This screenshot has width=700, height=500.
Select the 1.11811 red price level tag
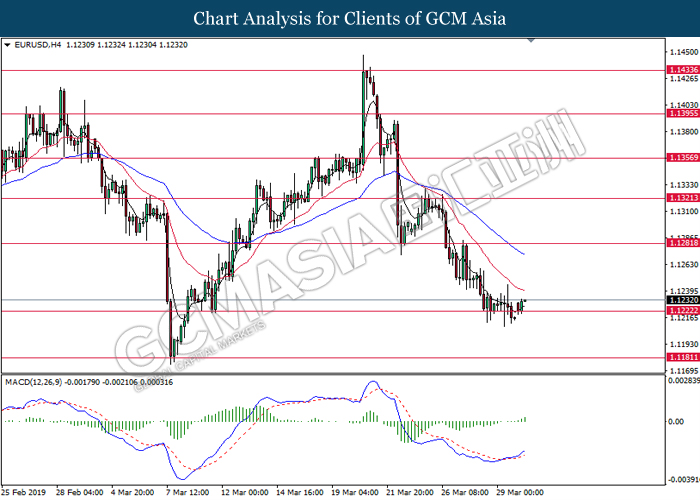683,357
